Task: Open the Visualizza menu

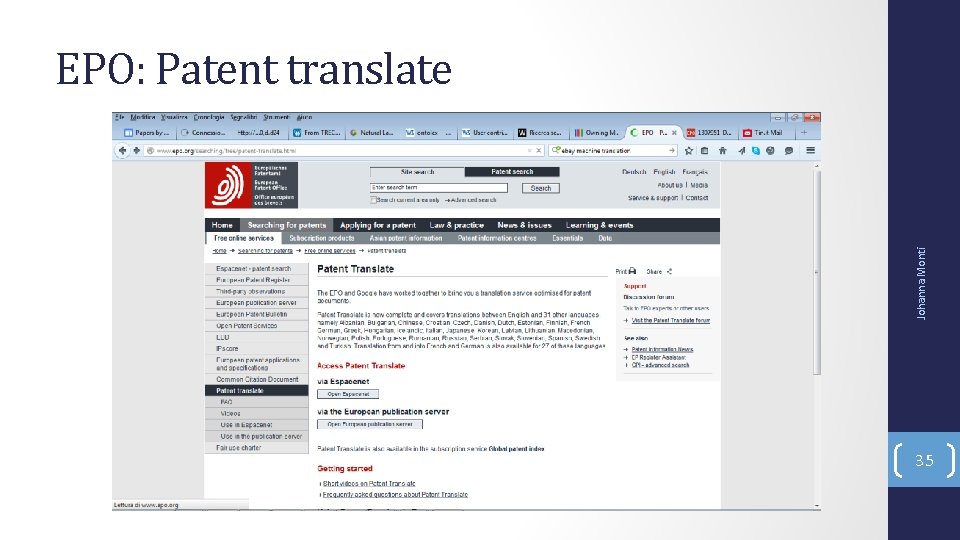Action: (174, 117)
